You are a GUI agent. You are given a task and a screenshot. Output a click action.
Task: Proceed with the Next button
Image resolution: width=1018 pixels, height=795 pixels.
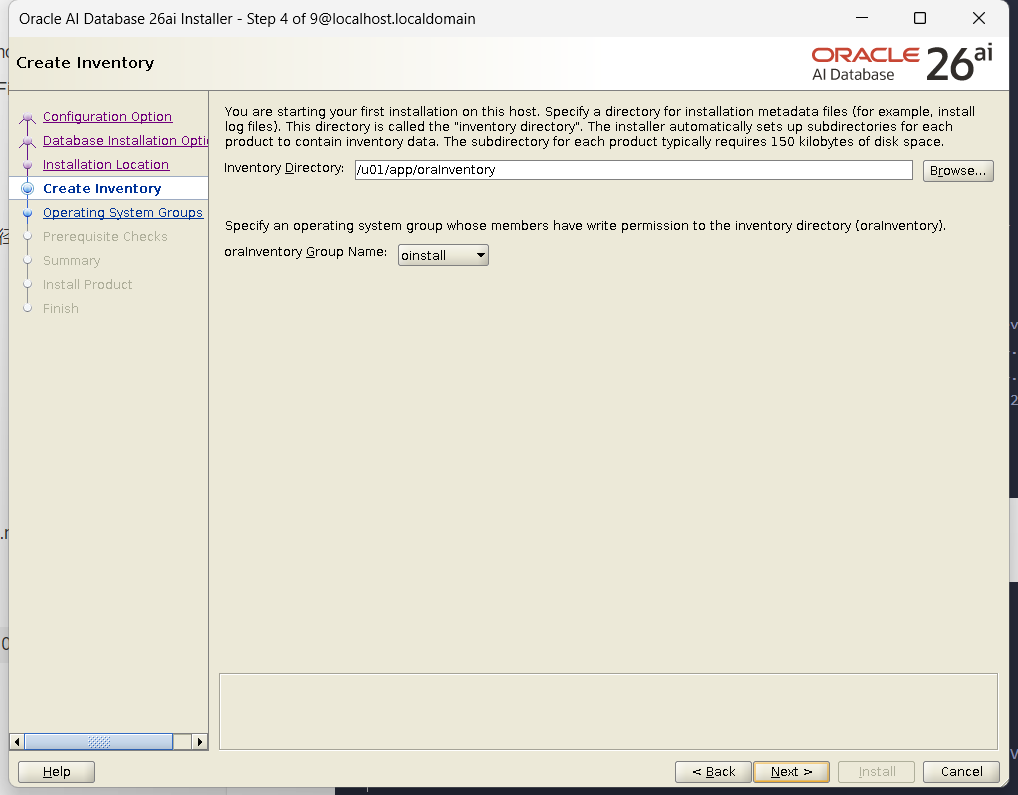pos(791,772)
